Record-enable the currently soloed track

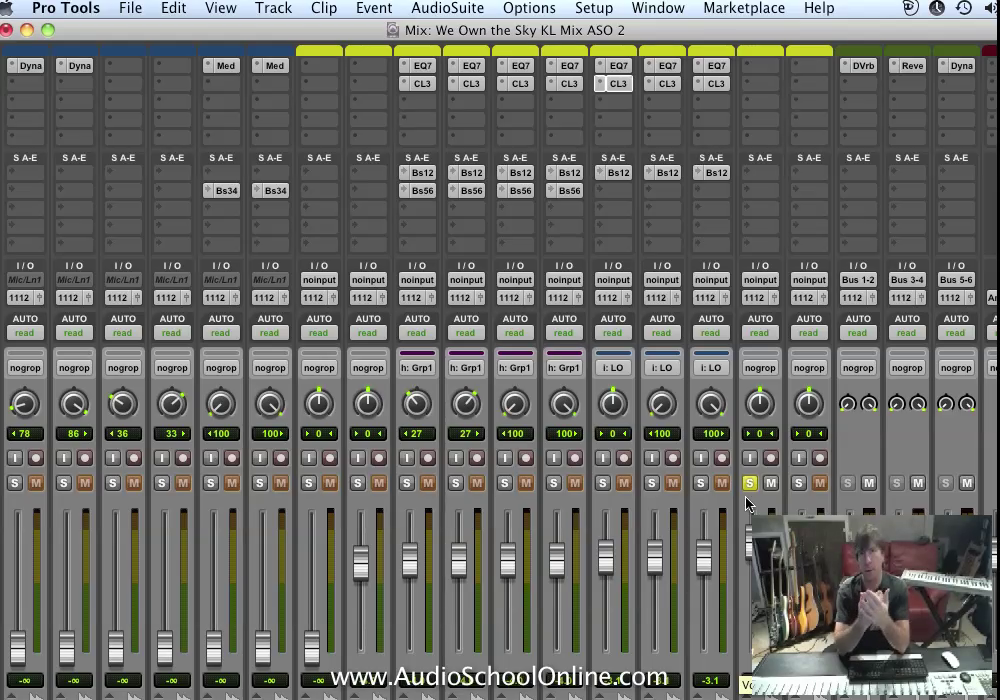click(771, 458)
